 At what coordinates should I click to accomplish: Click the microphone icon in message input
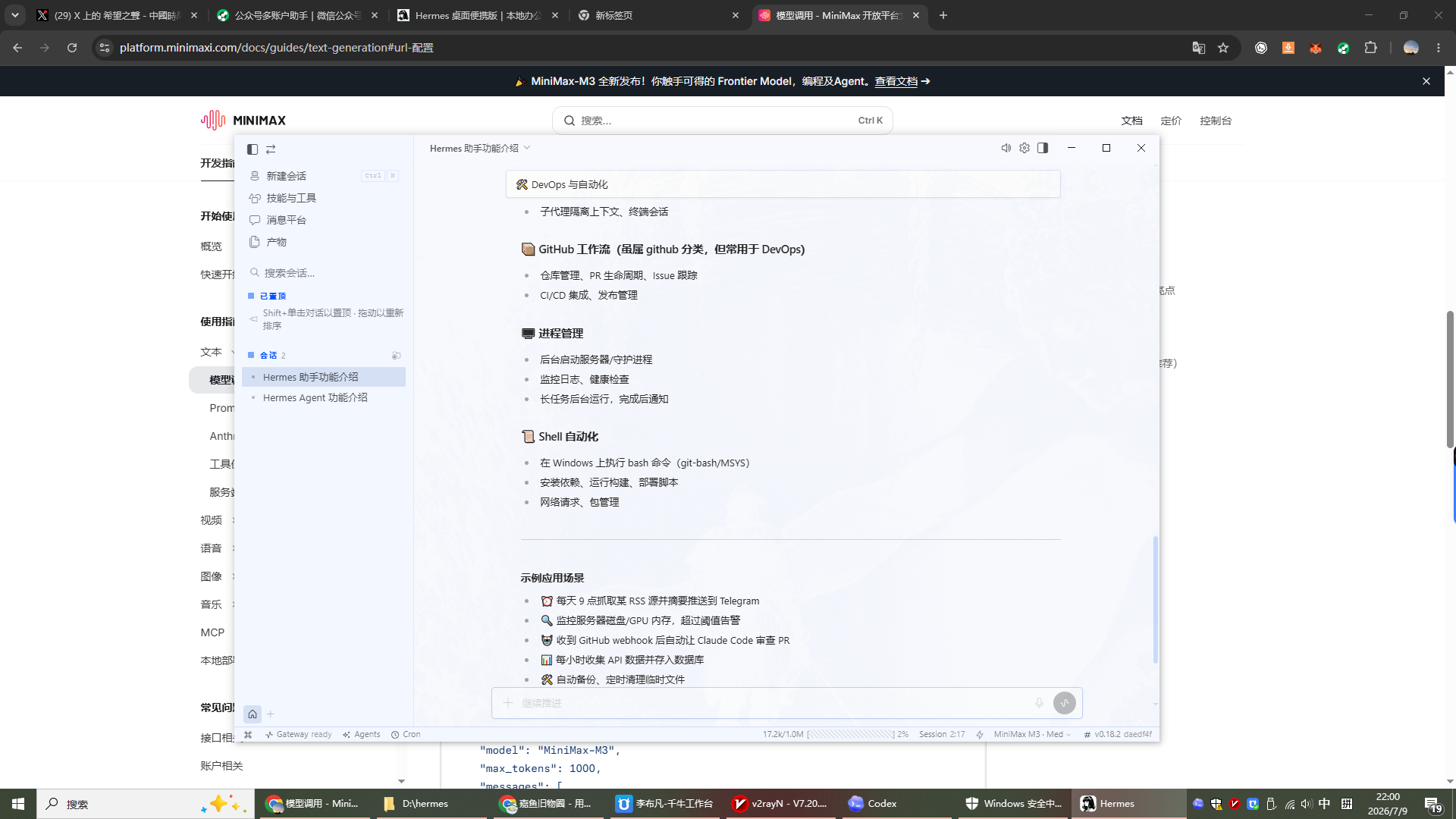[1040, 703]
